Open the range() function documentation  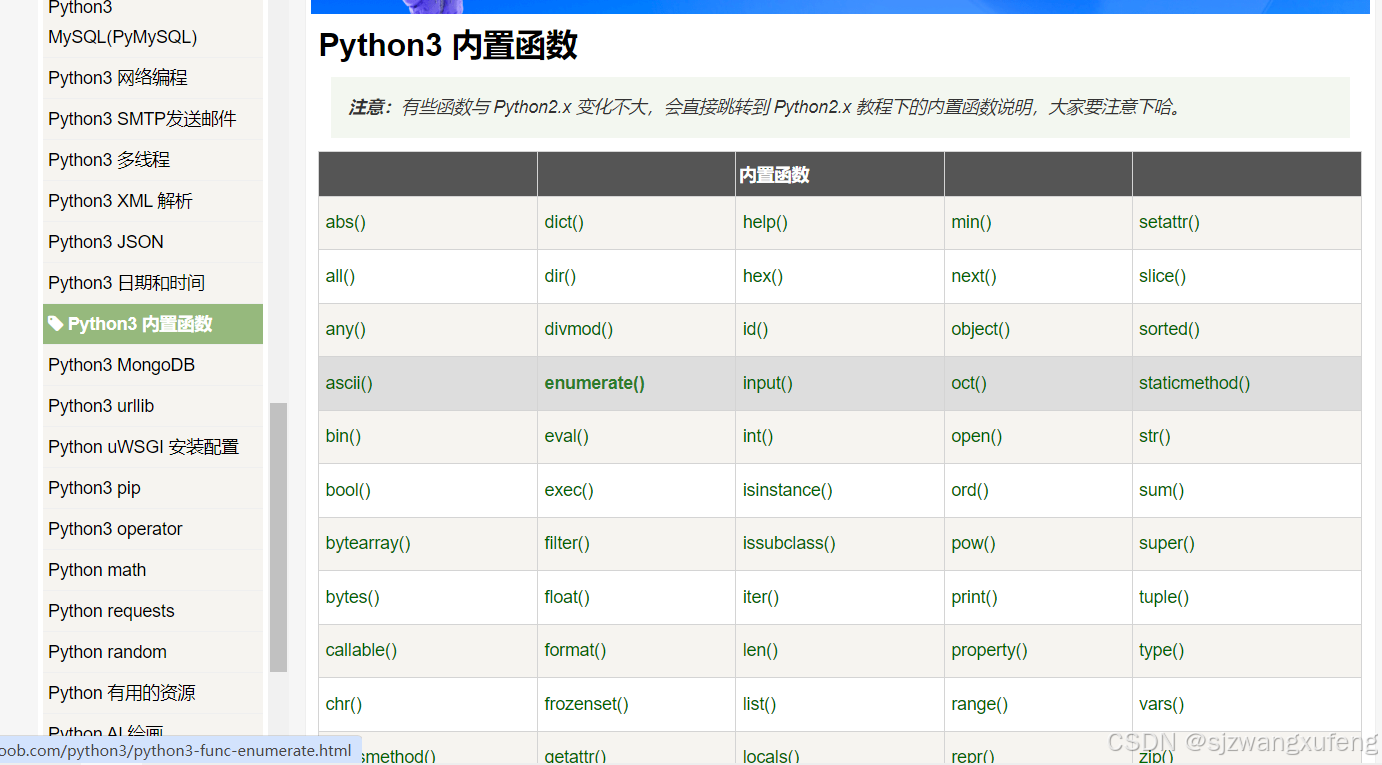pos(979,704)
